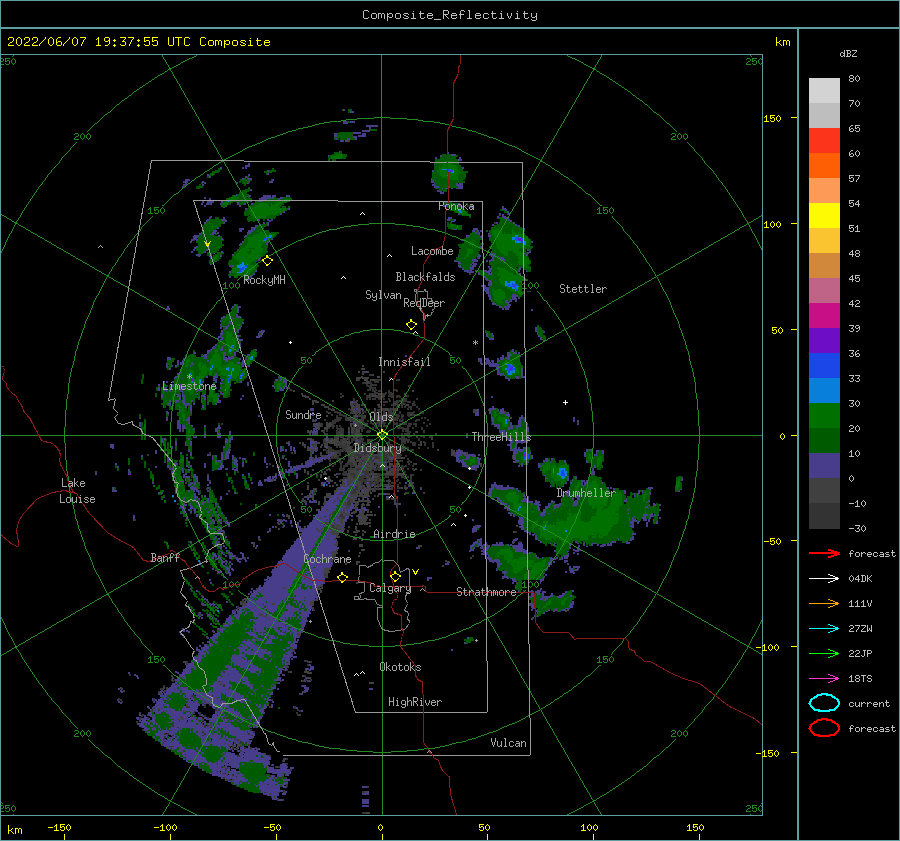The width and height of the screenshot is (900, 841).
Task: Click the Blackfalds city label
Action: click(425, 277)
